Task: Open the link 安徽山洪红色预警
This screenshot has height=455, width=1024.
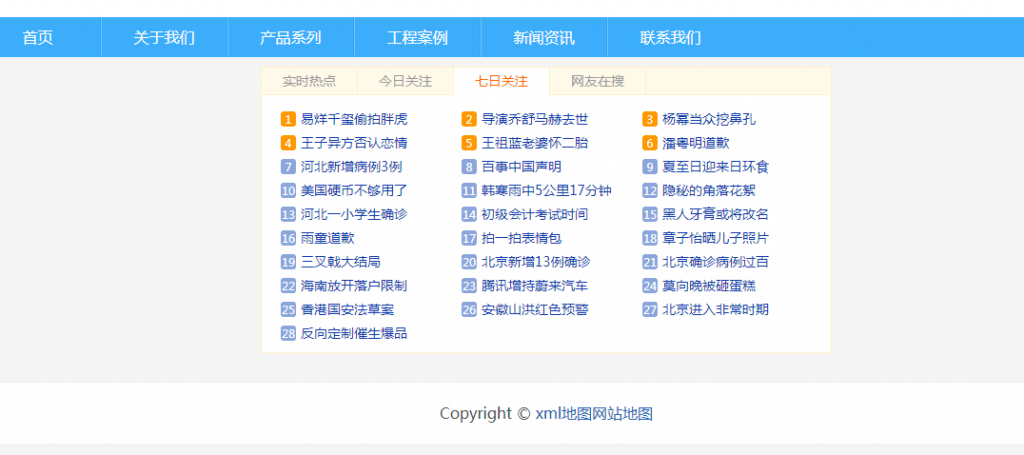Action: (x=535, y=309)
